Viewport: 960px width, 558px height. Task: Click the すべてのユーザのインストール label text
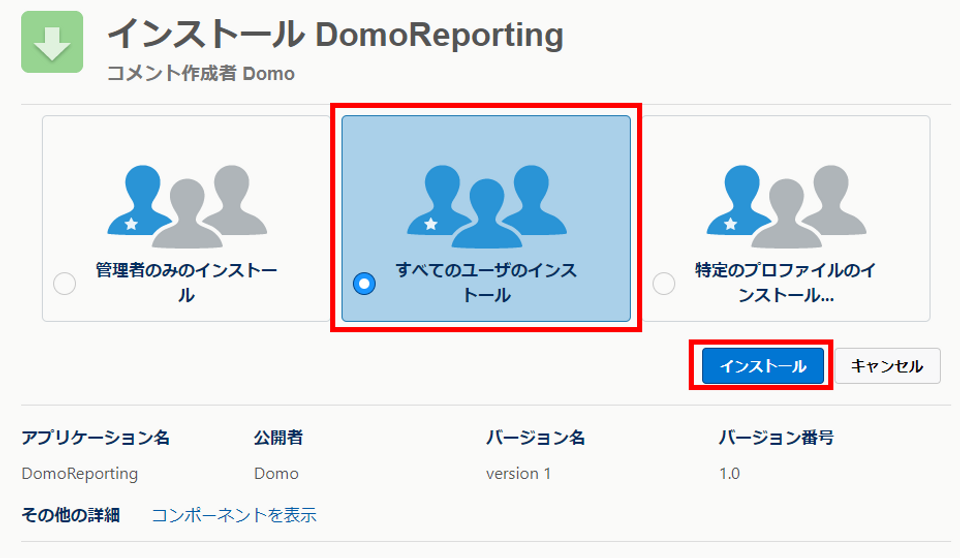pos(486,282)
